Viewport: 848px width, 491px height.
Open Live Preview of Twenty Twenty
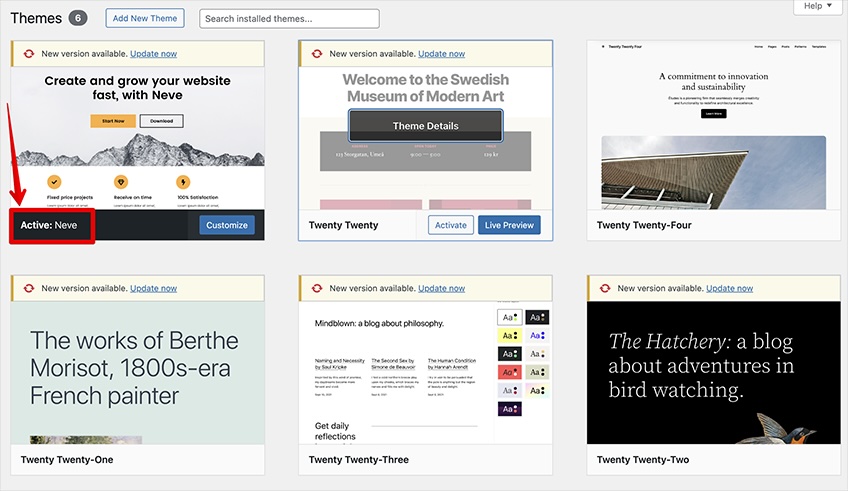509,225
